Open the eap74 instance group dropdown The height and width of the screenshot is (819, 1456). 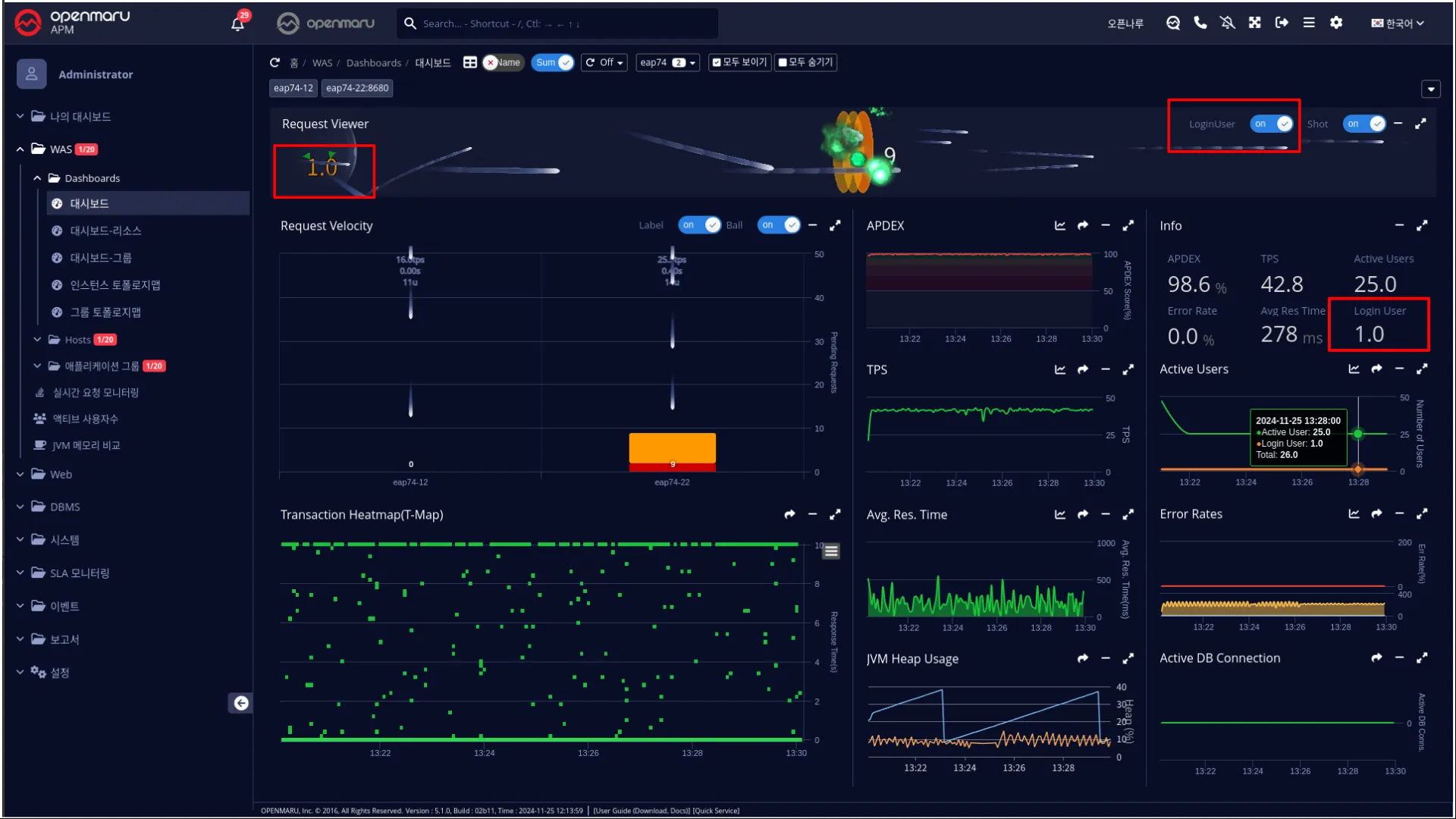(667, 63)
